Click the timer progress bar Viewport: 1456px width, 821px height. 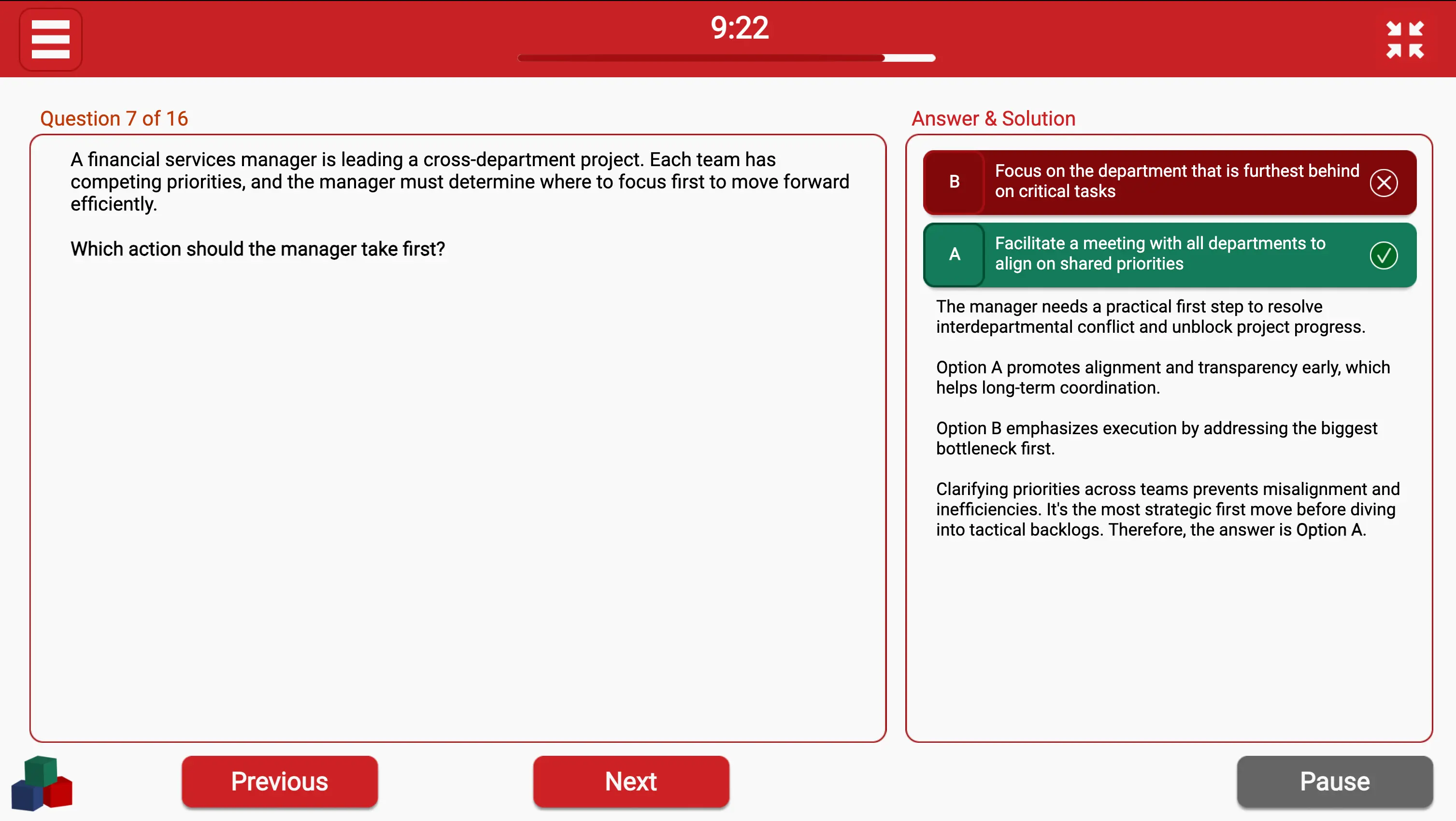coord(726,57)
